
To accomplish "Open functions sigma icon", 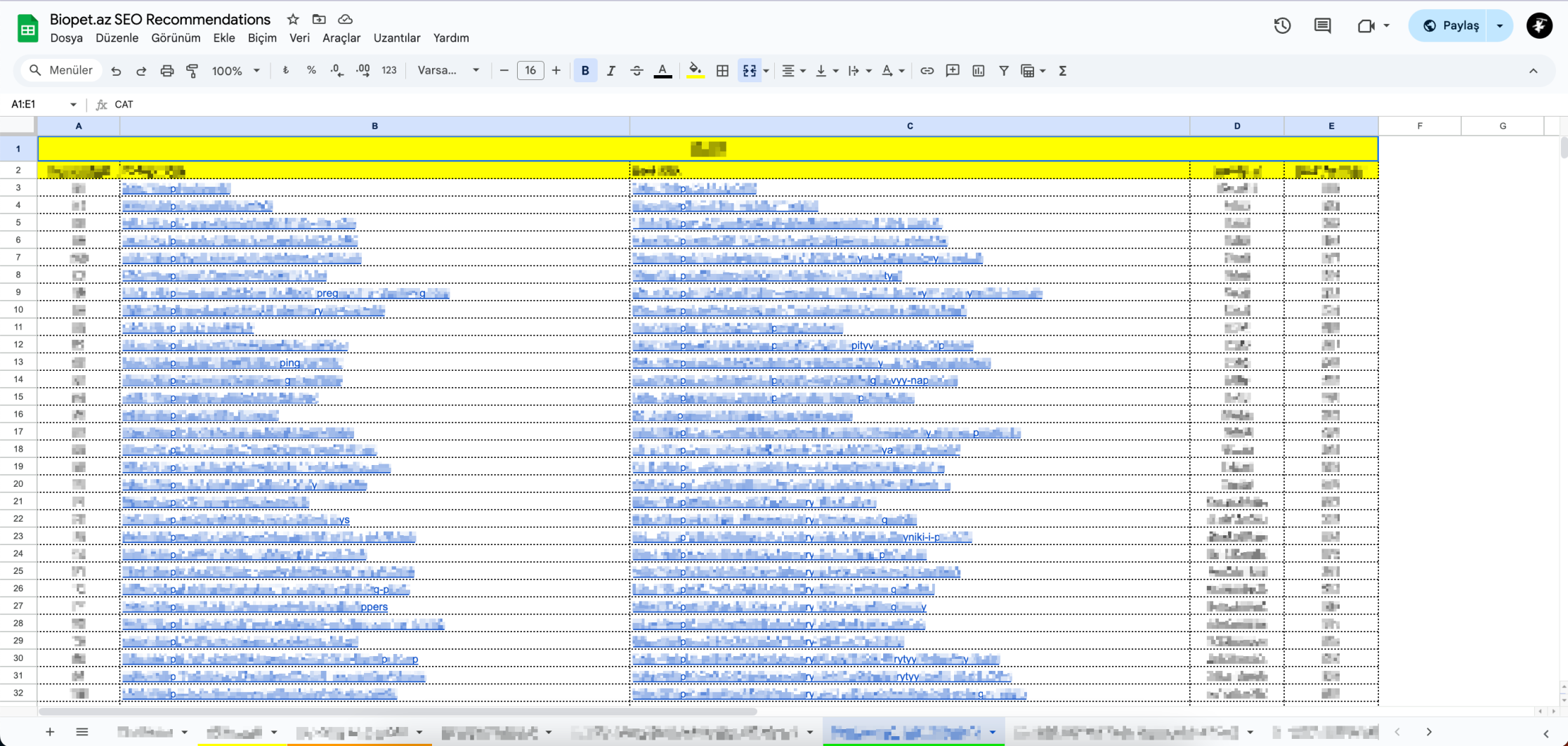I will tap(1063, 71).
